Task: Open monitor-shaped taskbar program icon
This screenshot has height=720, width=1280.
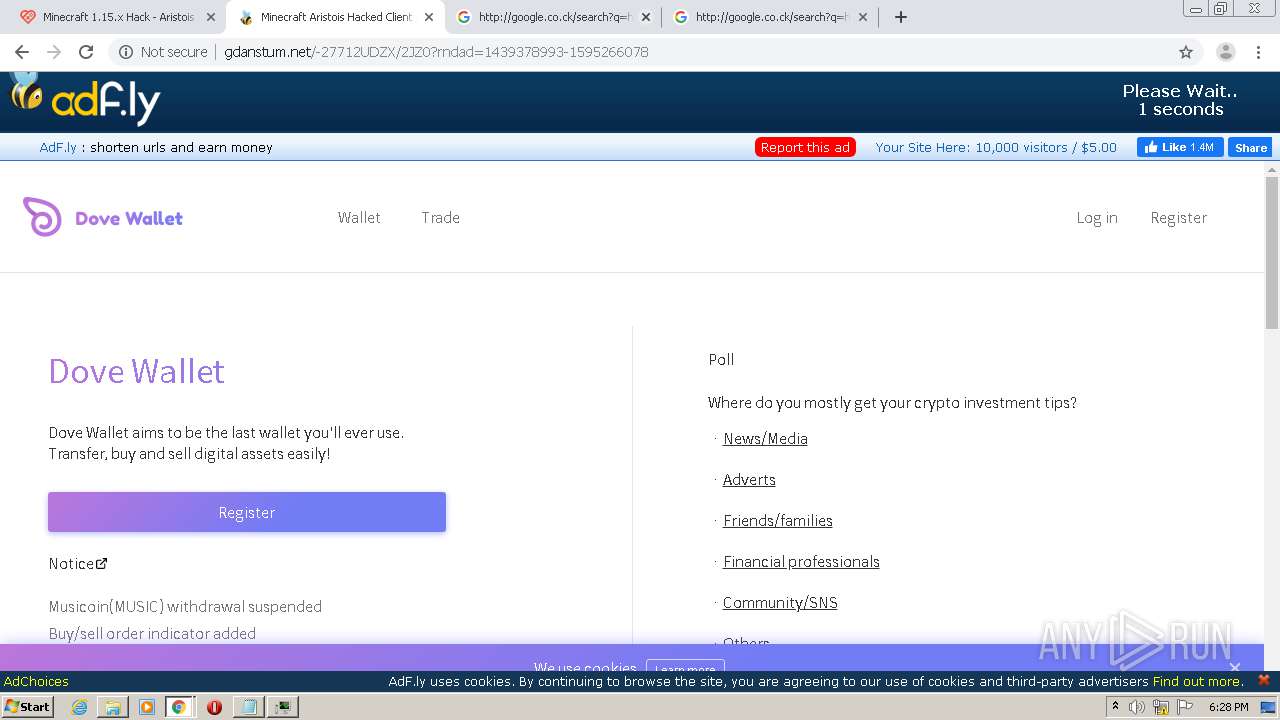Action: click(x=284, y=706)
